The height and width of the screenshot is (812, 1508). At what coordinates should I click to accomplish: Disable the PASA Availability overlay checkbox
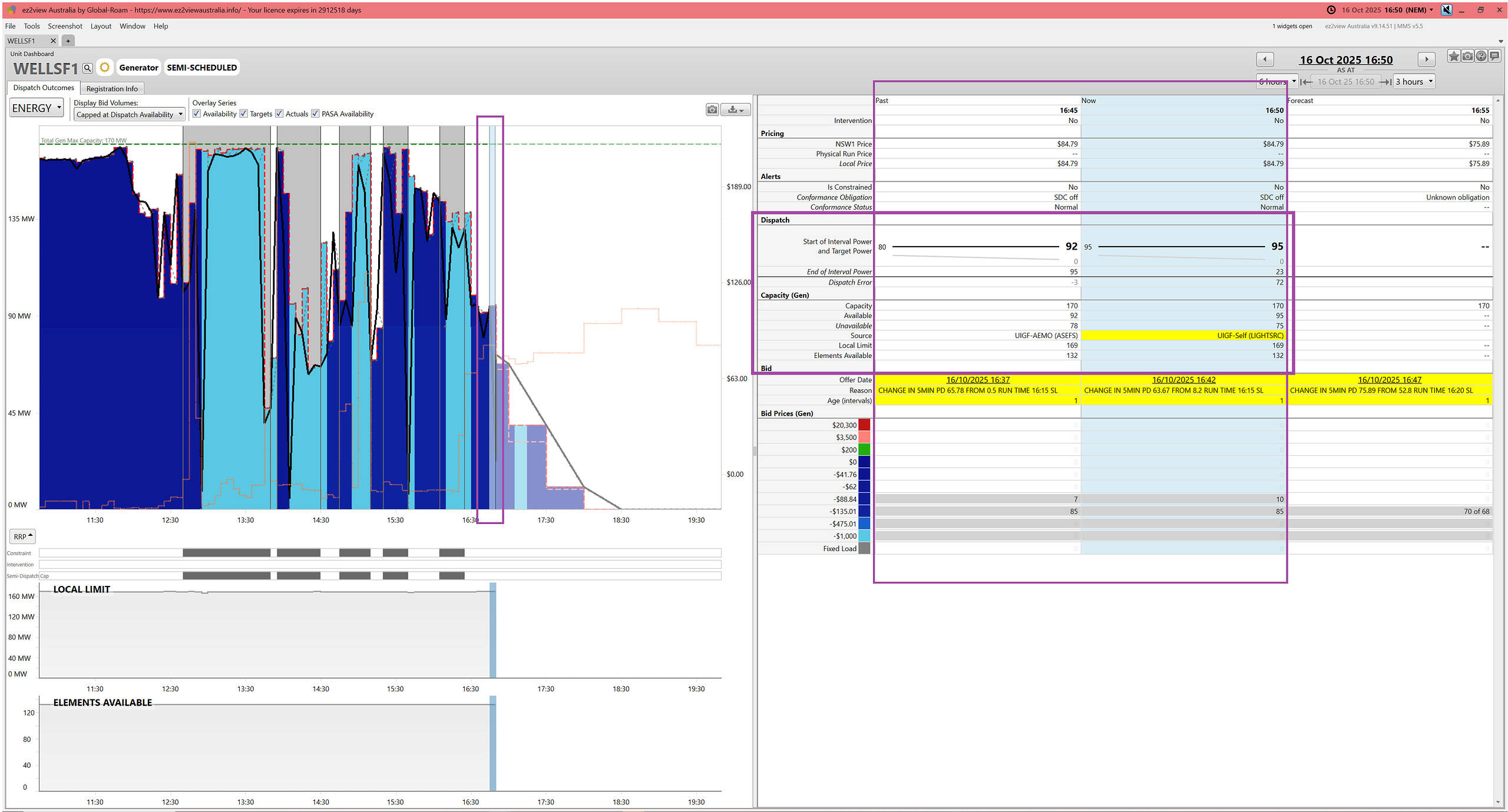point(315,114)
